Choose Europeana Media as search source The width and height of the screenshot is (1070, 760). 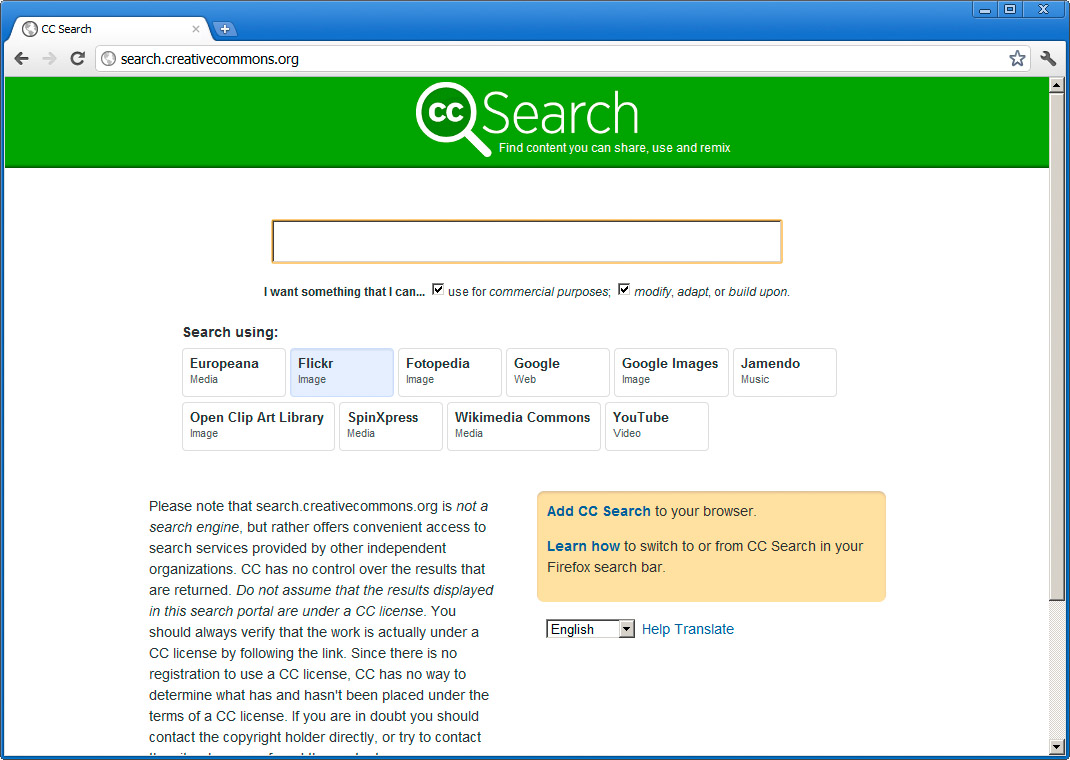point(233,372)
